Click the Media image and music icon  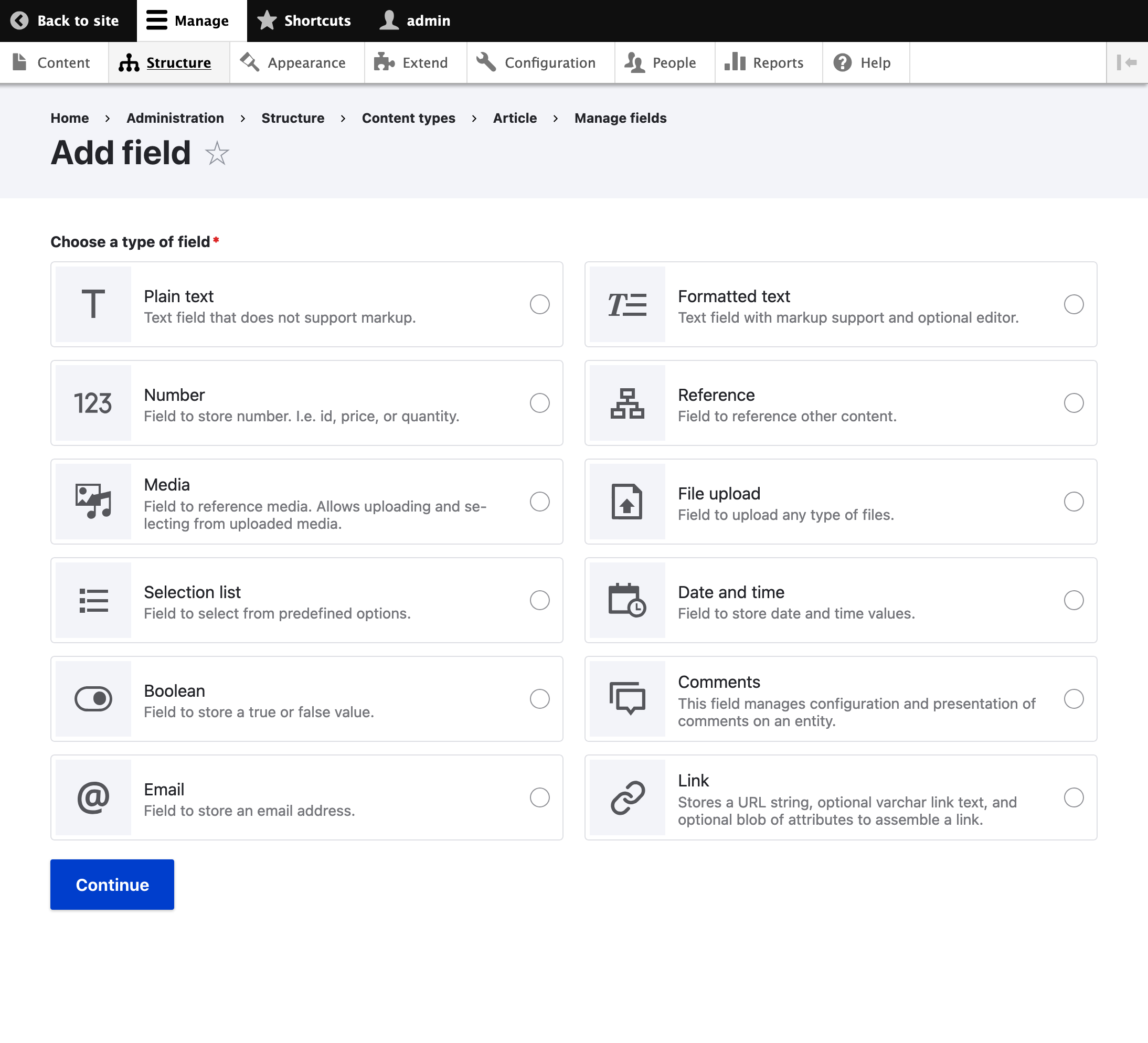[x=93, y=501]
